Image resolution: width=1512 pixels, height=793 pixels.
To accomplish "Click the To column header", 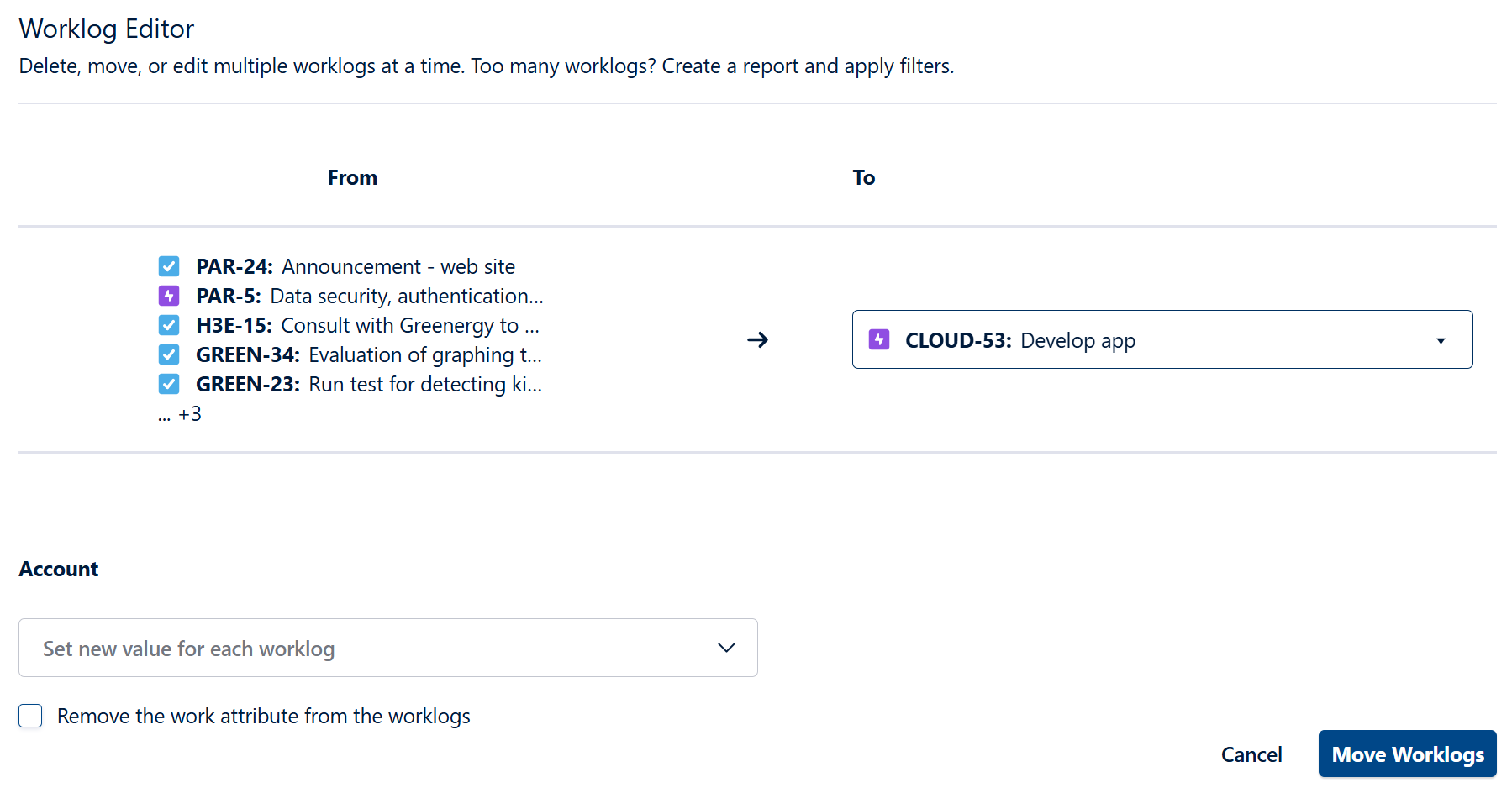I will [x=864, y=177].
